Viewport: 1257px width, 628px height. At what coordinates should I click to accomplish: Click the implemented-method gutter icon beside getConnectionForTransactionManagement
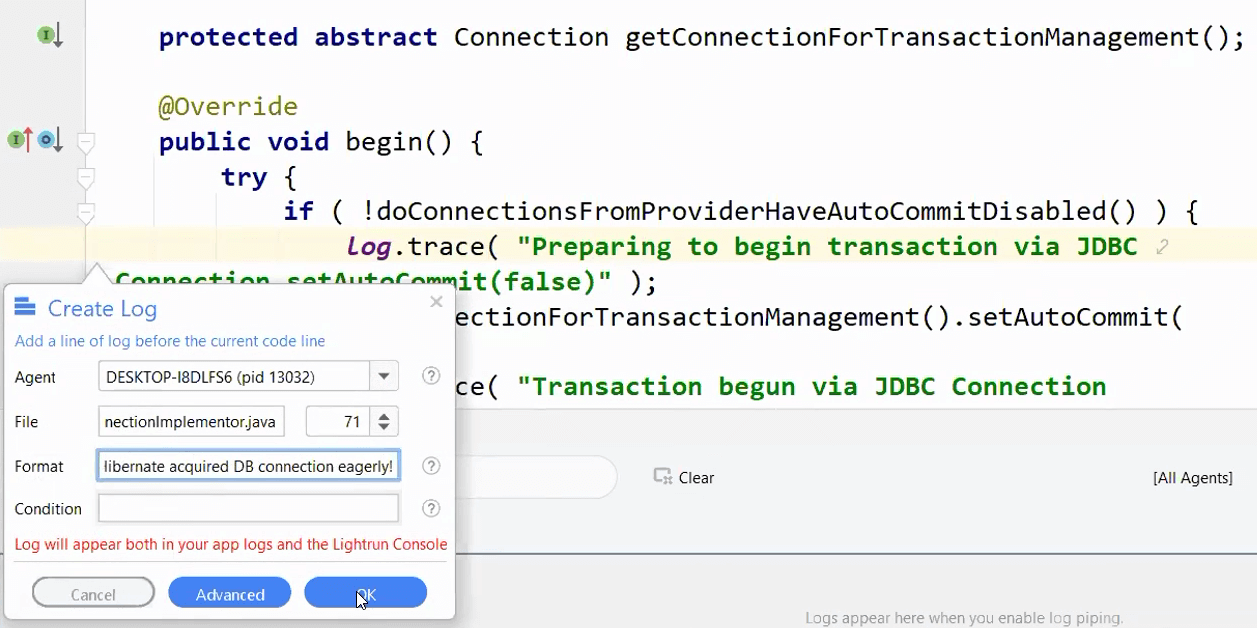pyautogui.click(x=50, y=37)
